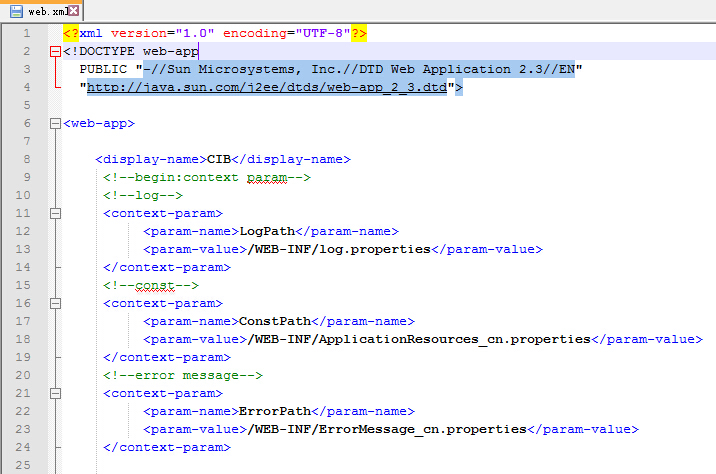
Task: Click the CIB display-name value
Action: (x=219, y=159)
